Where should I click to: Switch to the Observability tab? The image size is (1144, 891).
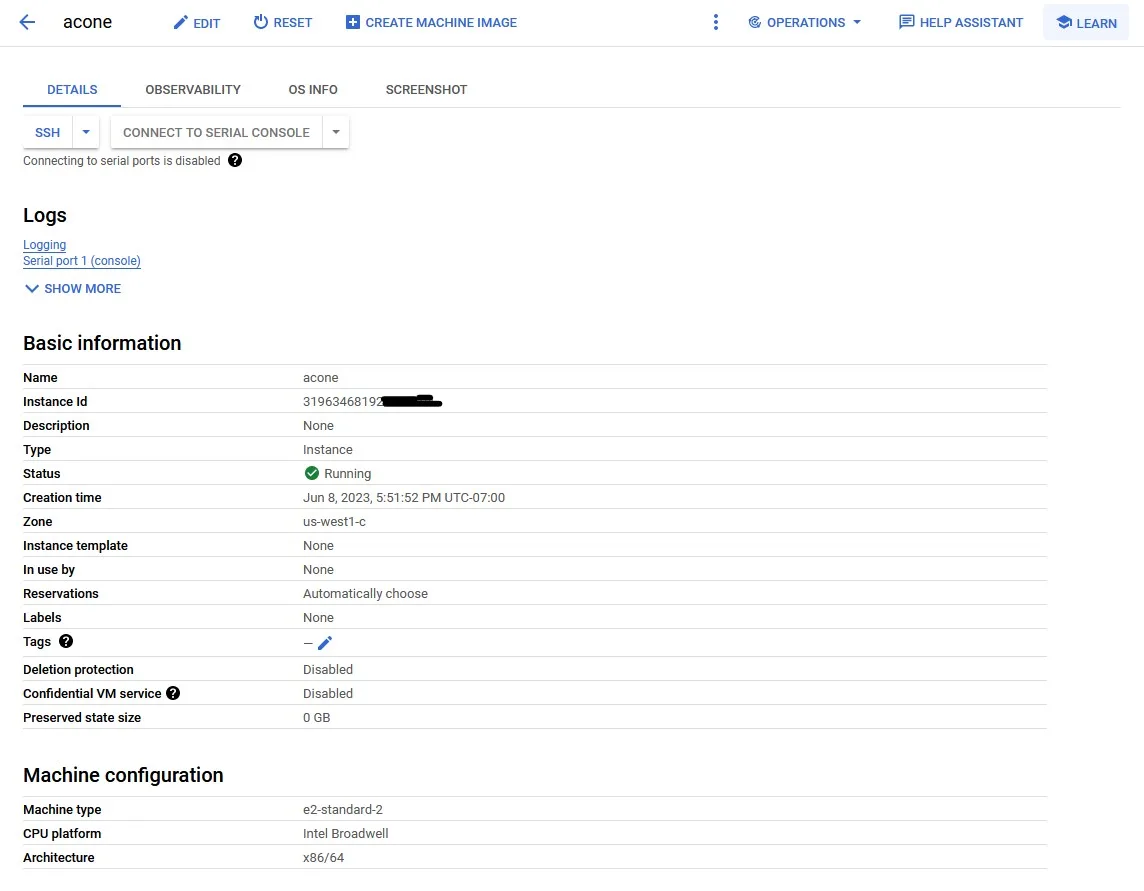click(193, 89)
